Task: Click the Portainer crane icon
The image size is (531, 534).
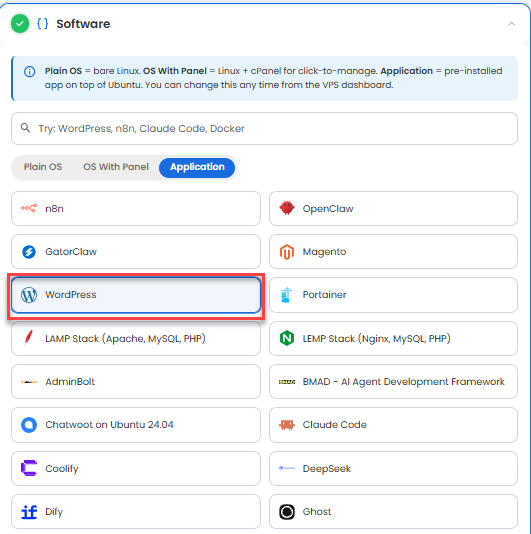Action: pyautogui.click(x=286, y=295)
